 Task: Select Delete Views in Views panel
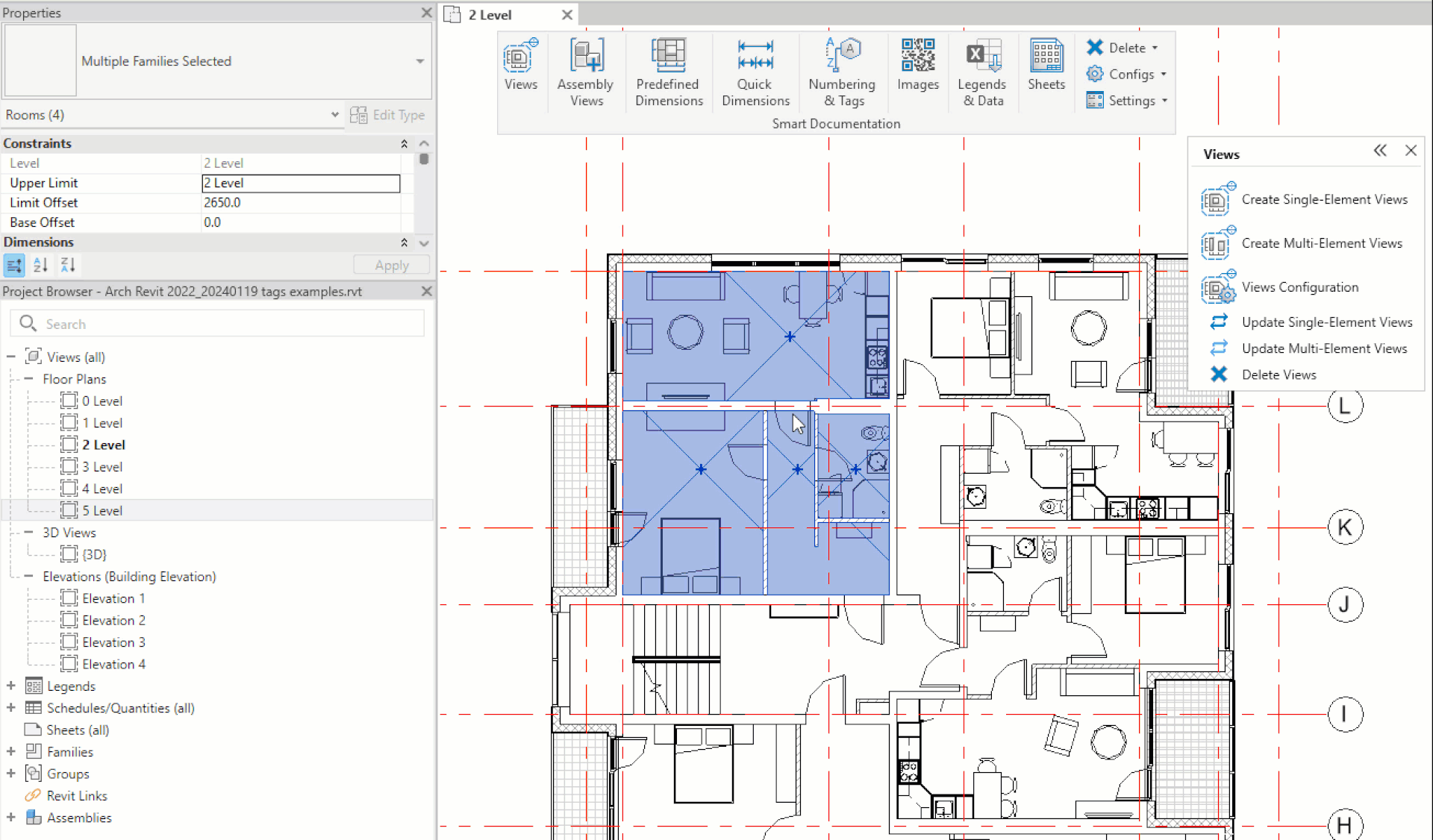[1279, 374]
